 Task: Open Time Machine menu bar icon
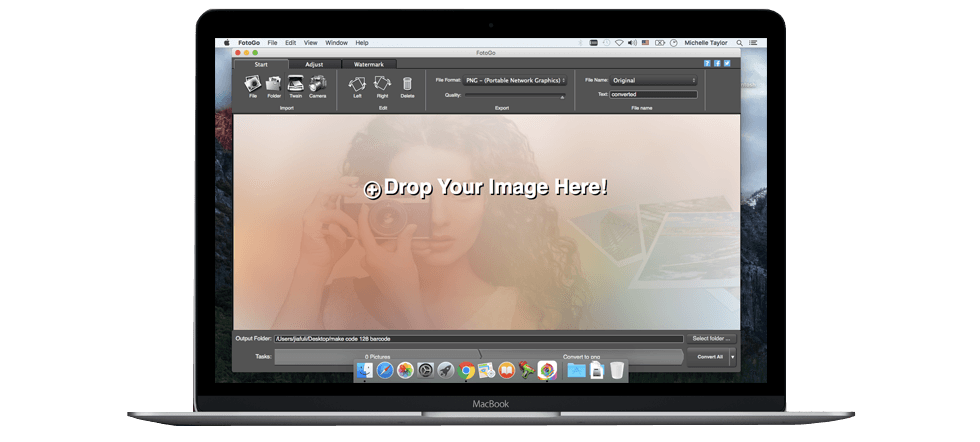(606, 43)
